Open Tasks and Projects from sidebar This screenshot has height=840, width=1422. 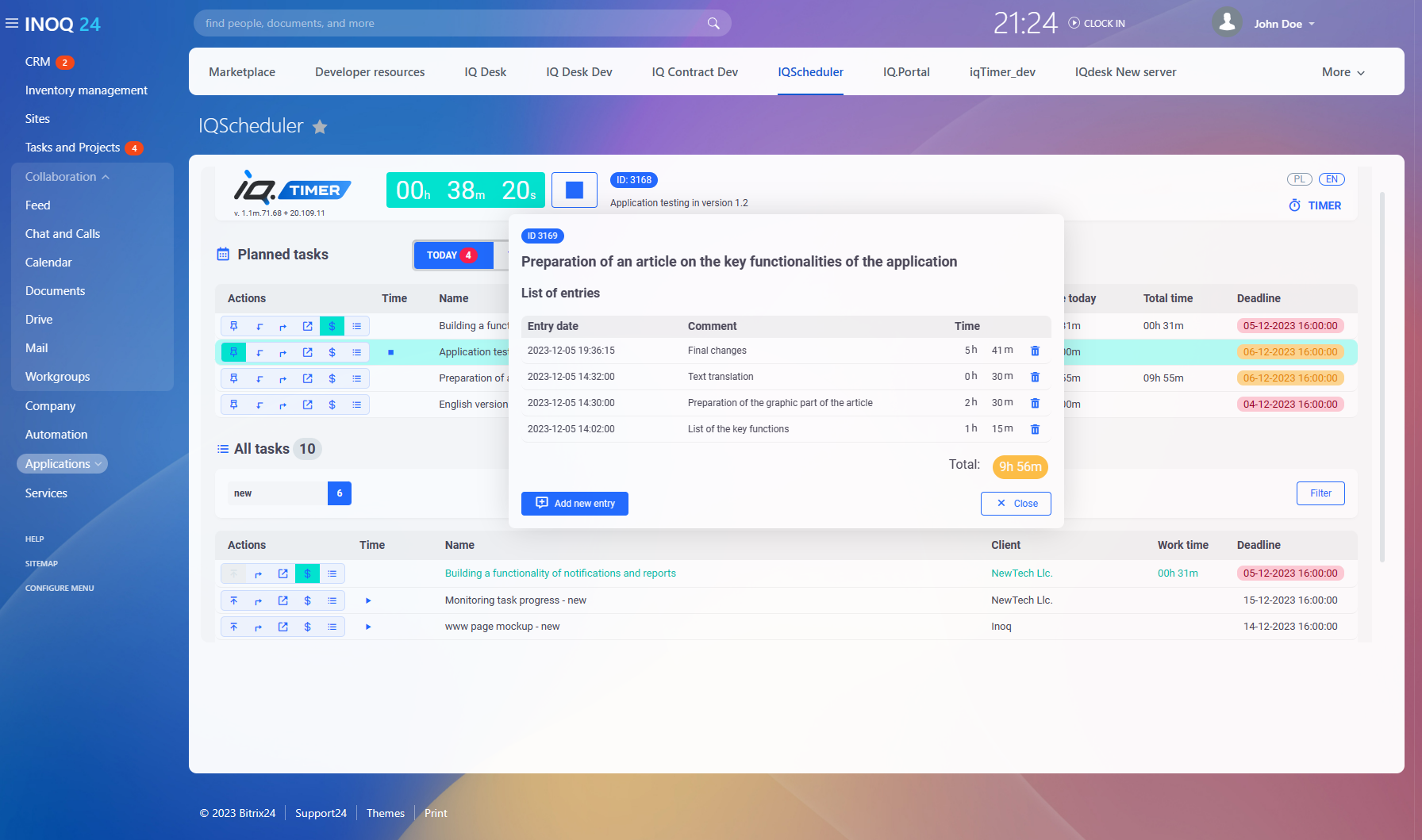tap(72, 148)
